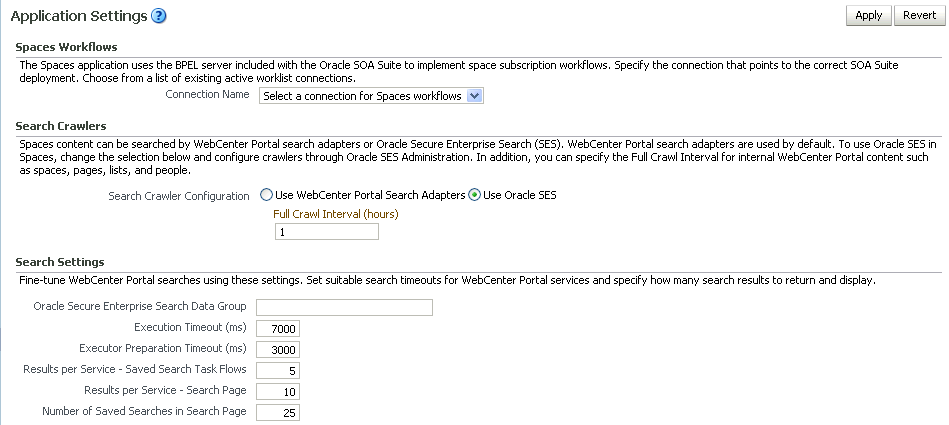The width and height of the screenshot is (949, 425).
Task: Select the Executor Preparation Timeout field
Action: click(278, 349)
